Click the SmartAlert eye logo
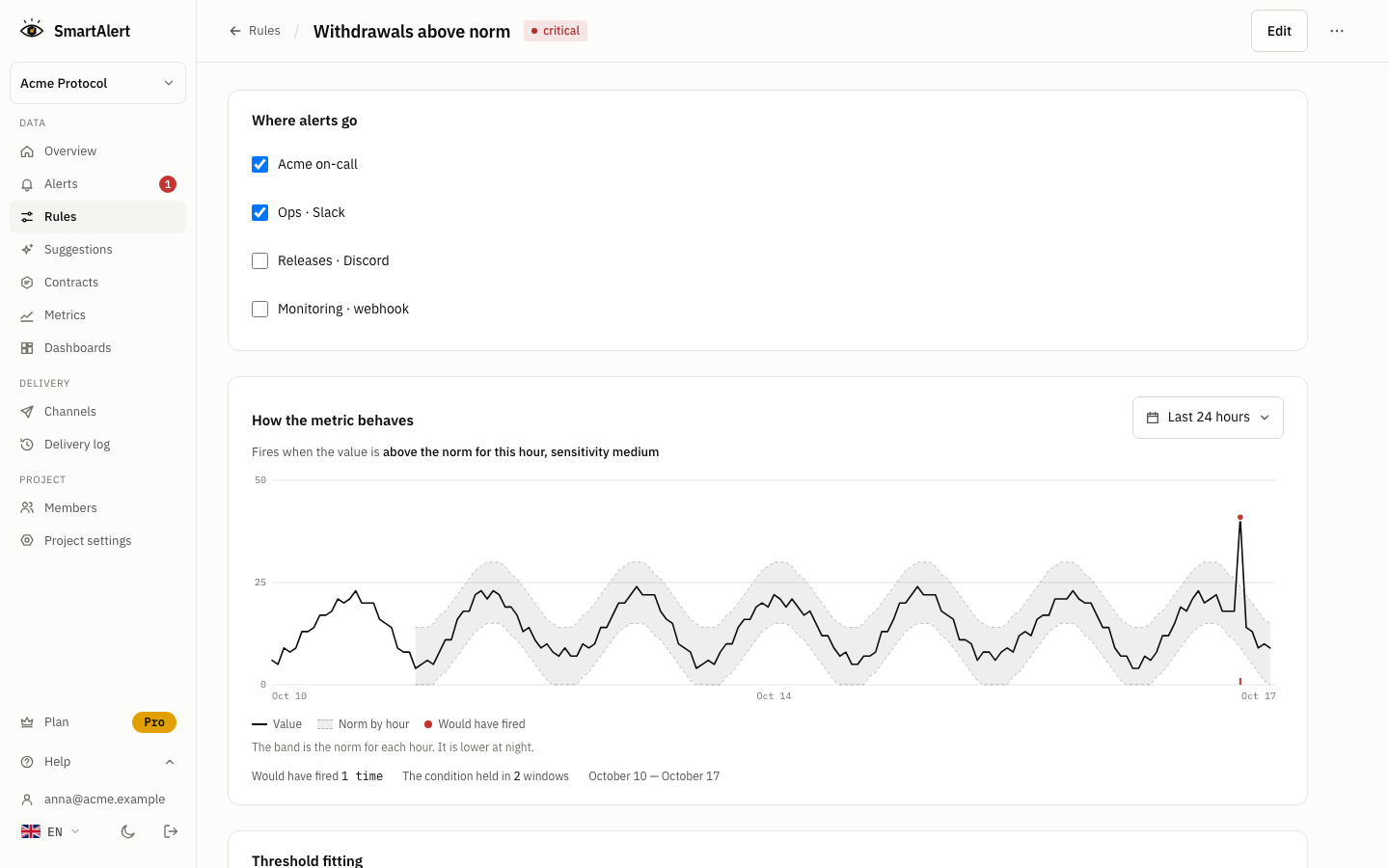Viewport: 1389px width, 868px height. coord(32,30)
